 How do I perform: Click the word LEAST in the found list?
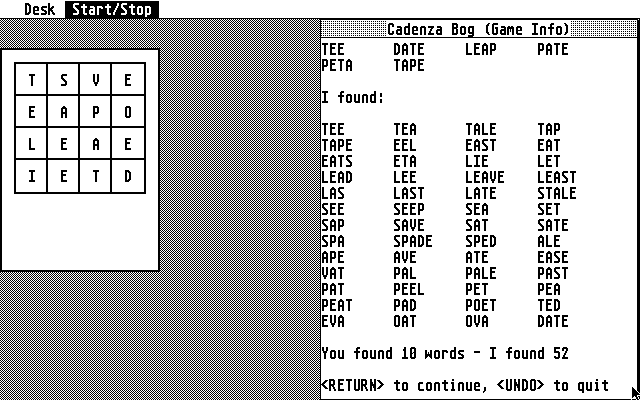[x=556, y=178]
